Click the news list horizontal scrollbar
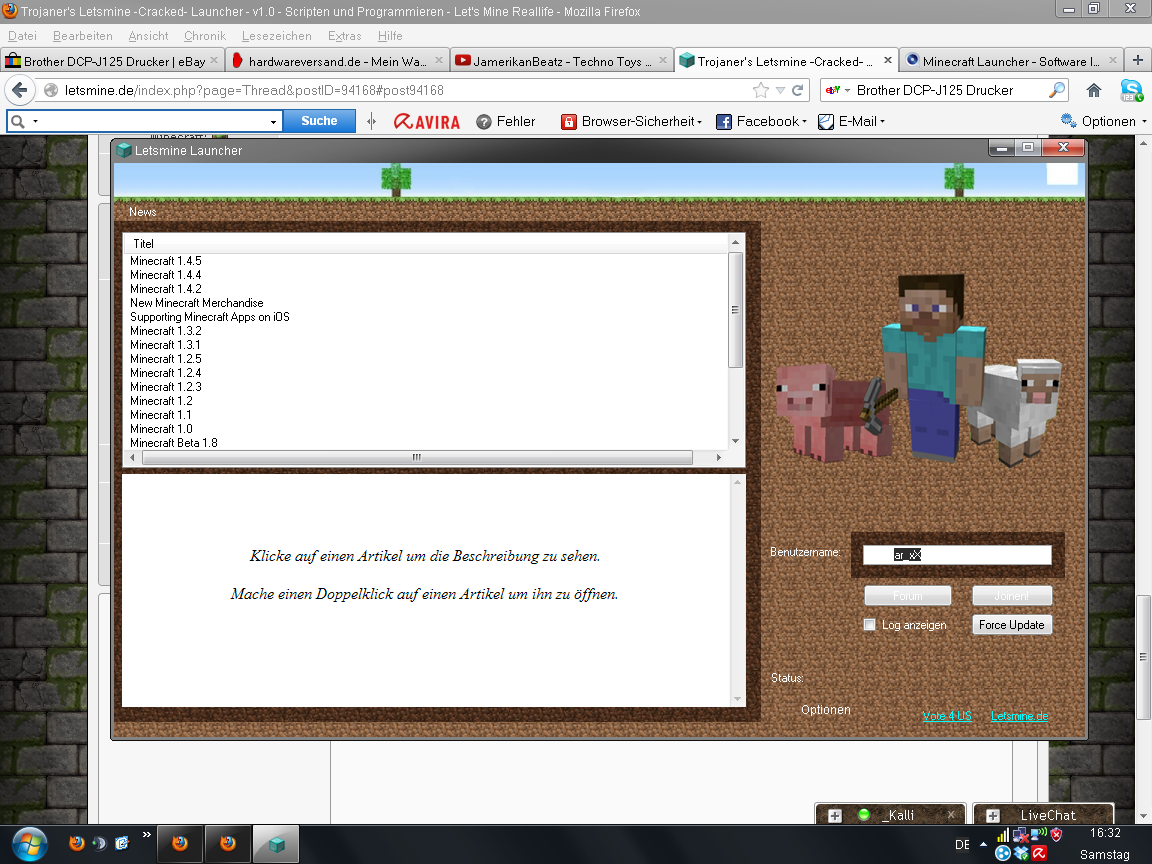The height and width of the screenshot is (864, 1152). (417, 457)
